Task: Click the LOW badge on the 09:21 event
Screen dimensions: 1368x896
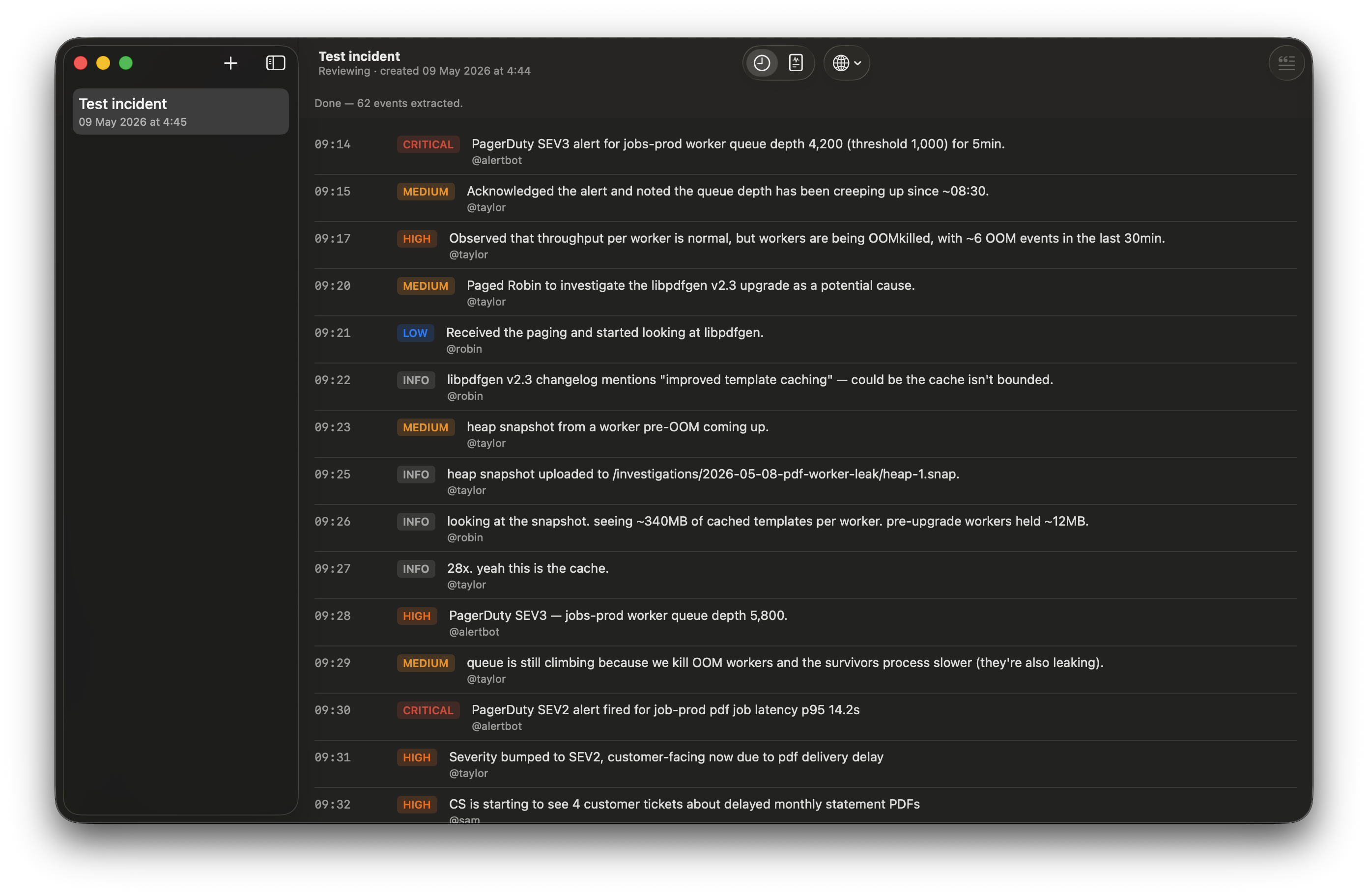Action: [x=415, y=333]
